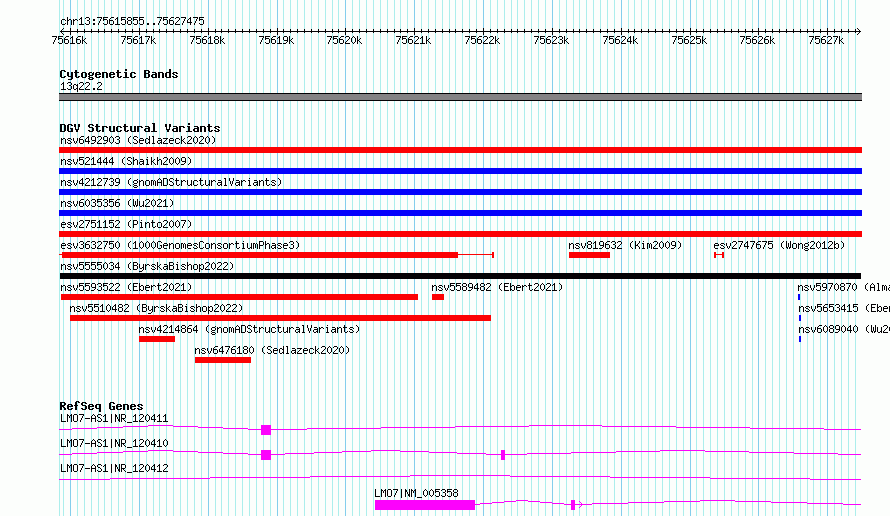Click the label nsv6476180 (Sedlazeck2020)

272,350
